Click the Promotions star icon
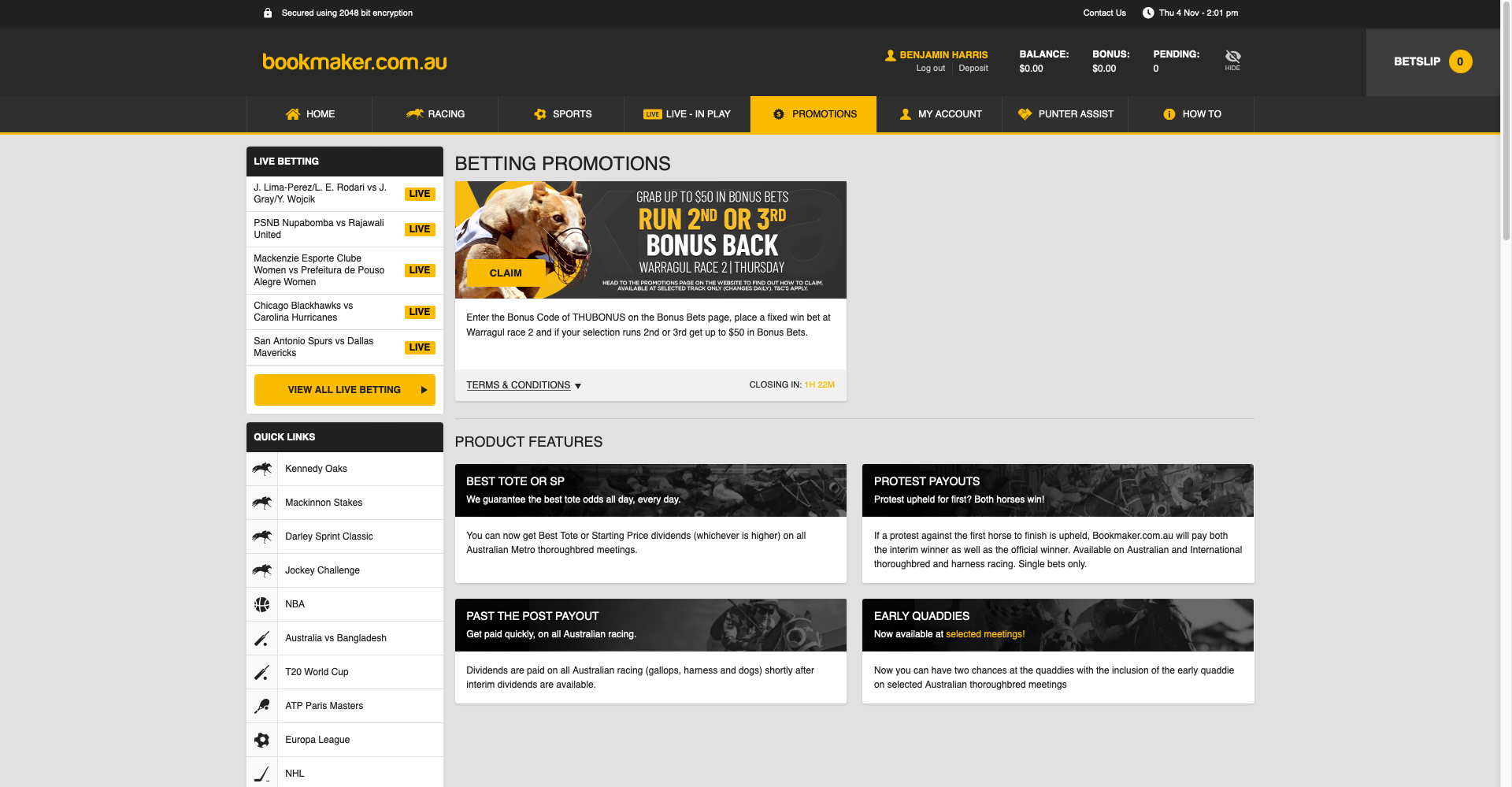1512x787 pixels. click(779, 114)
